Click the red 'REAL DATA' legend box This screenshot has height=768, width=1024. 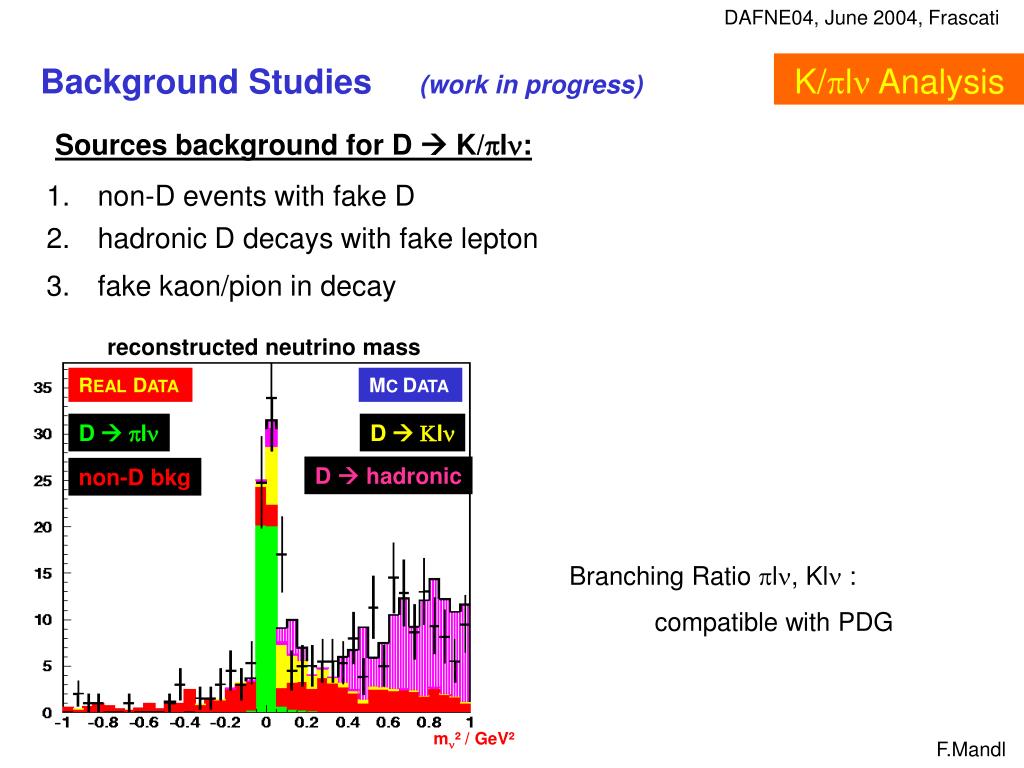(129, 385)
